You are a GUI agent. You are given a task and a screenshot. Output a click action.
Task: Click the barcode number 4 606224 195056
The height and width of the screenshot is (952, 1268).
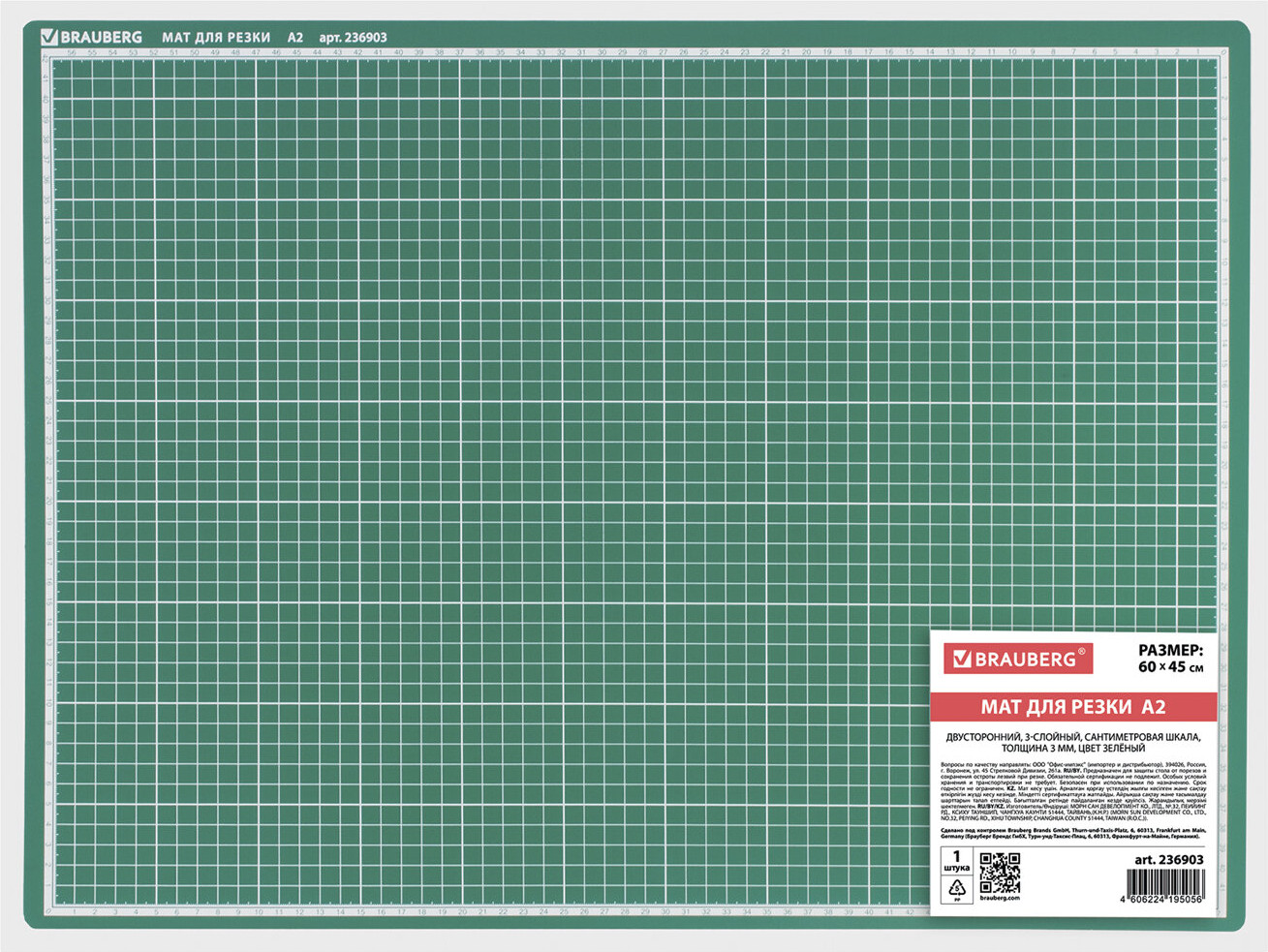pyautogui.click(x=1166, y=900)
